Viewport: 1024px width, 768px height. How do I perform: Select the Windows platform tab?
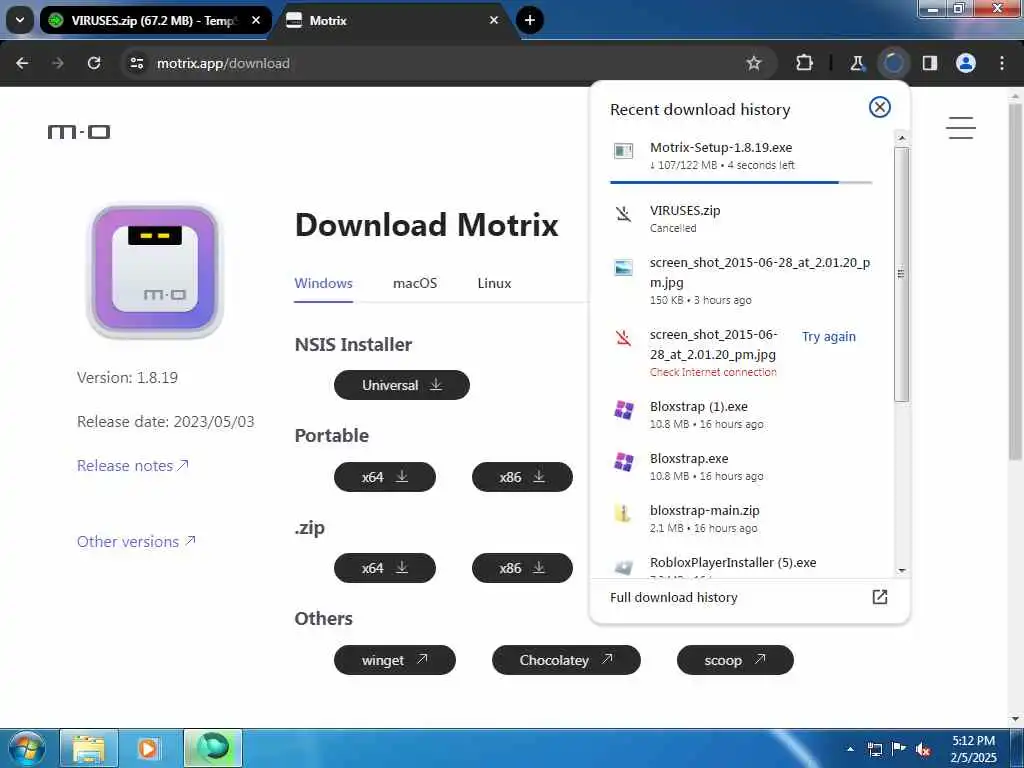coord(323,283)
